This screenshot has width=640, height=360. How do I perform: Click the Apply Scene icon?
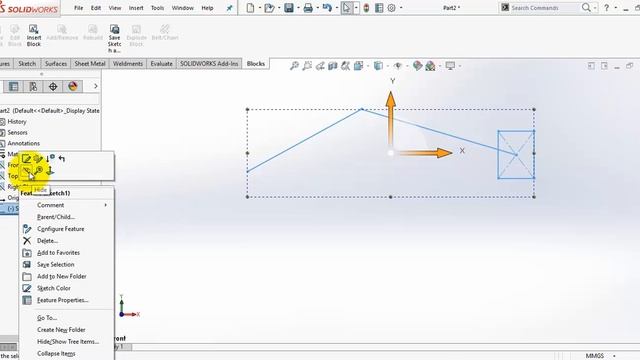pyautogui.click(x=430, y=66)
